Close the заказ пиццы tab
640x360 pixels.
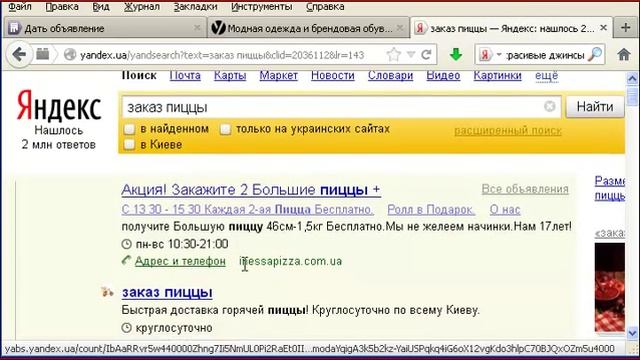603,28
